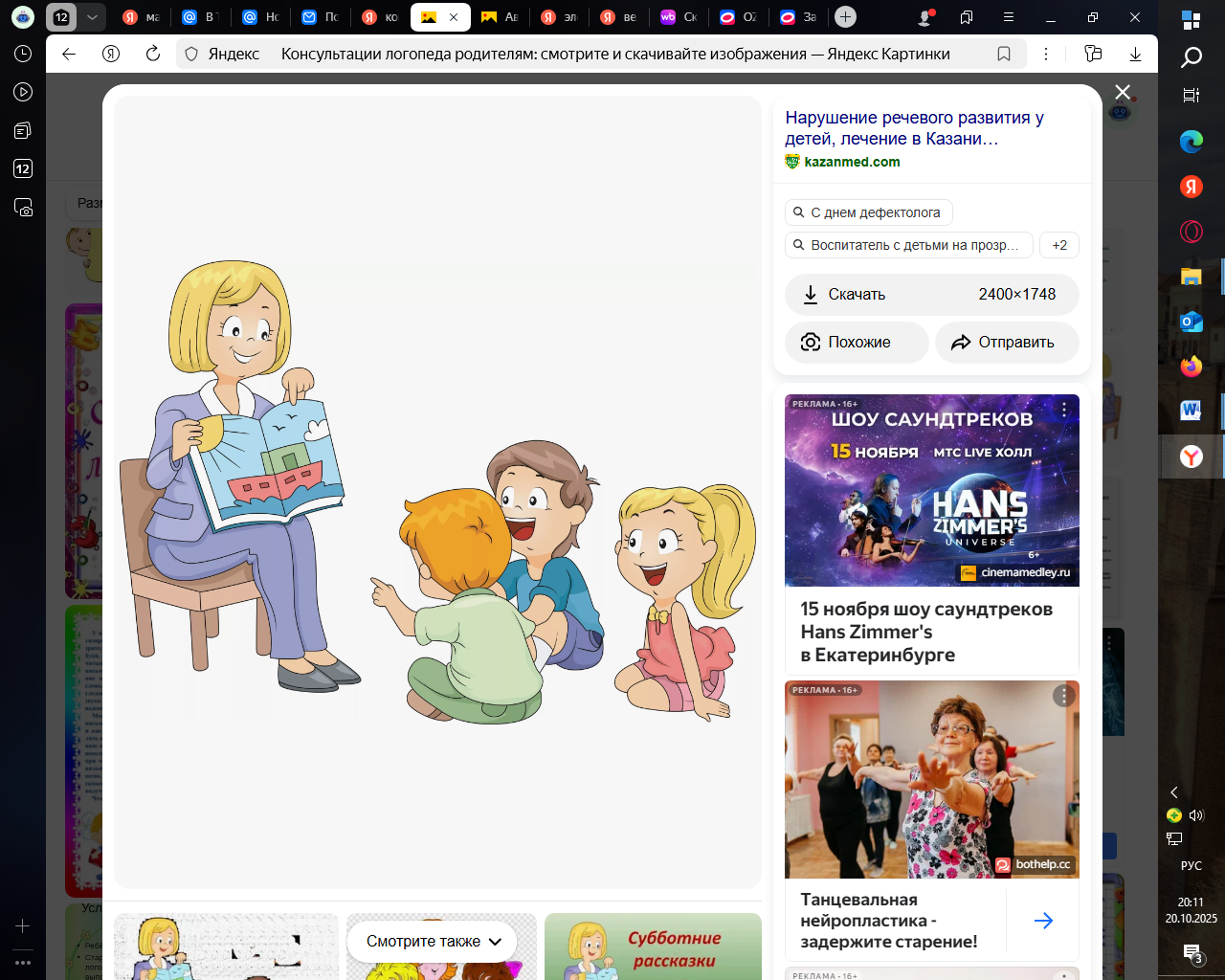Open the Firefox icon in the taskbar
Screen dimensions: 1225x980
pyautogui.click(x=1191, y=367)
